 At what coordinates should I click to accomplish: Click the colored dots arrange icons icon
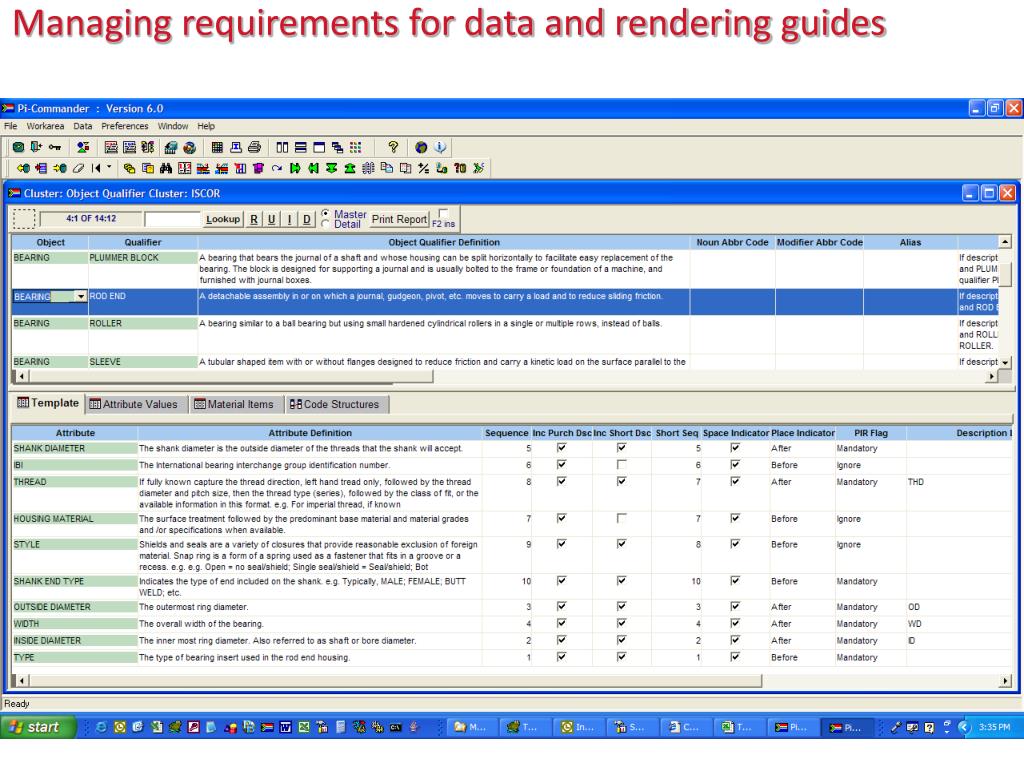355,148
